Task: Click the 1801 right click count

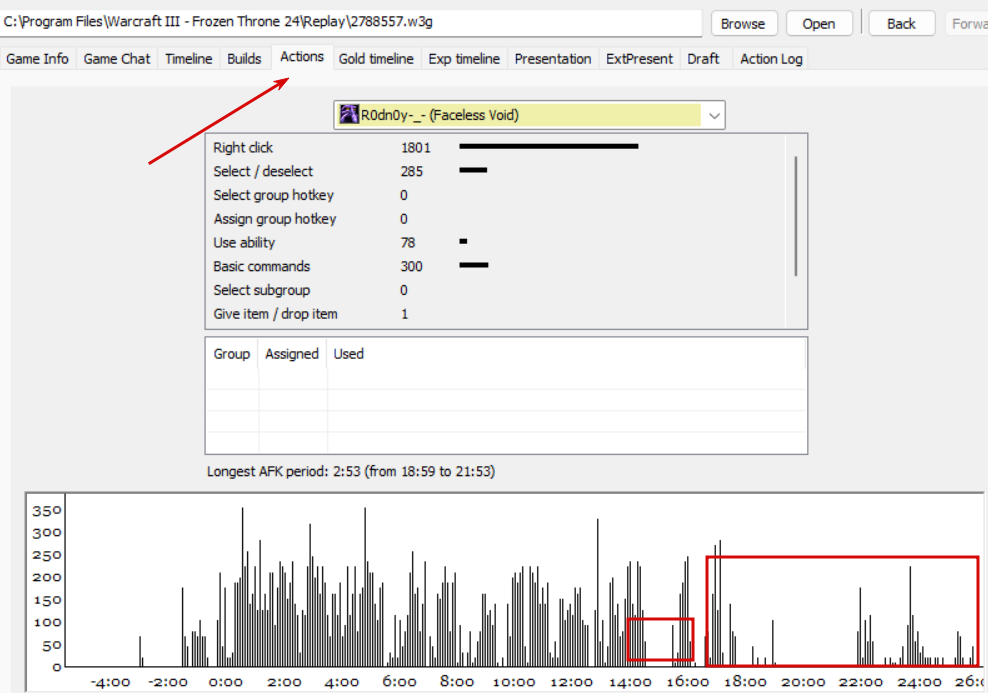Action: coord(415,148)
